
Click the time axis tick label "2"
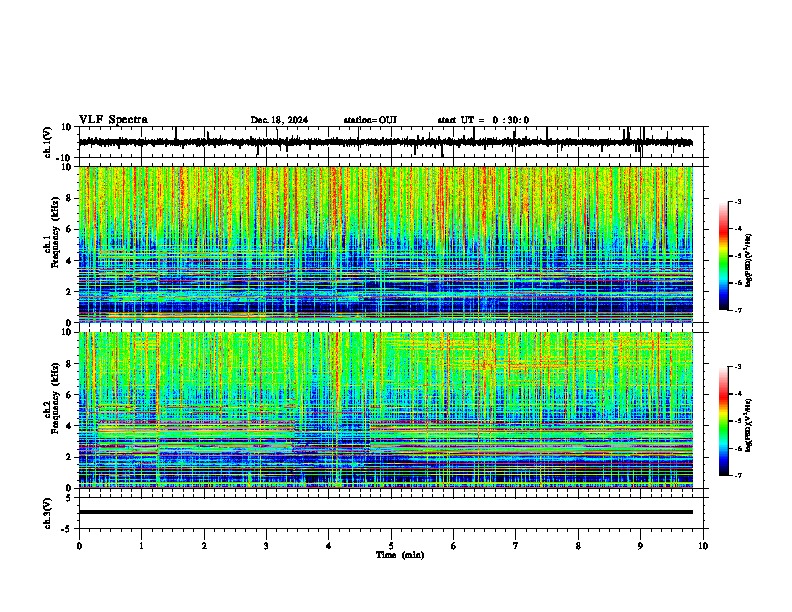point(204,546)
